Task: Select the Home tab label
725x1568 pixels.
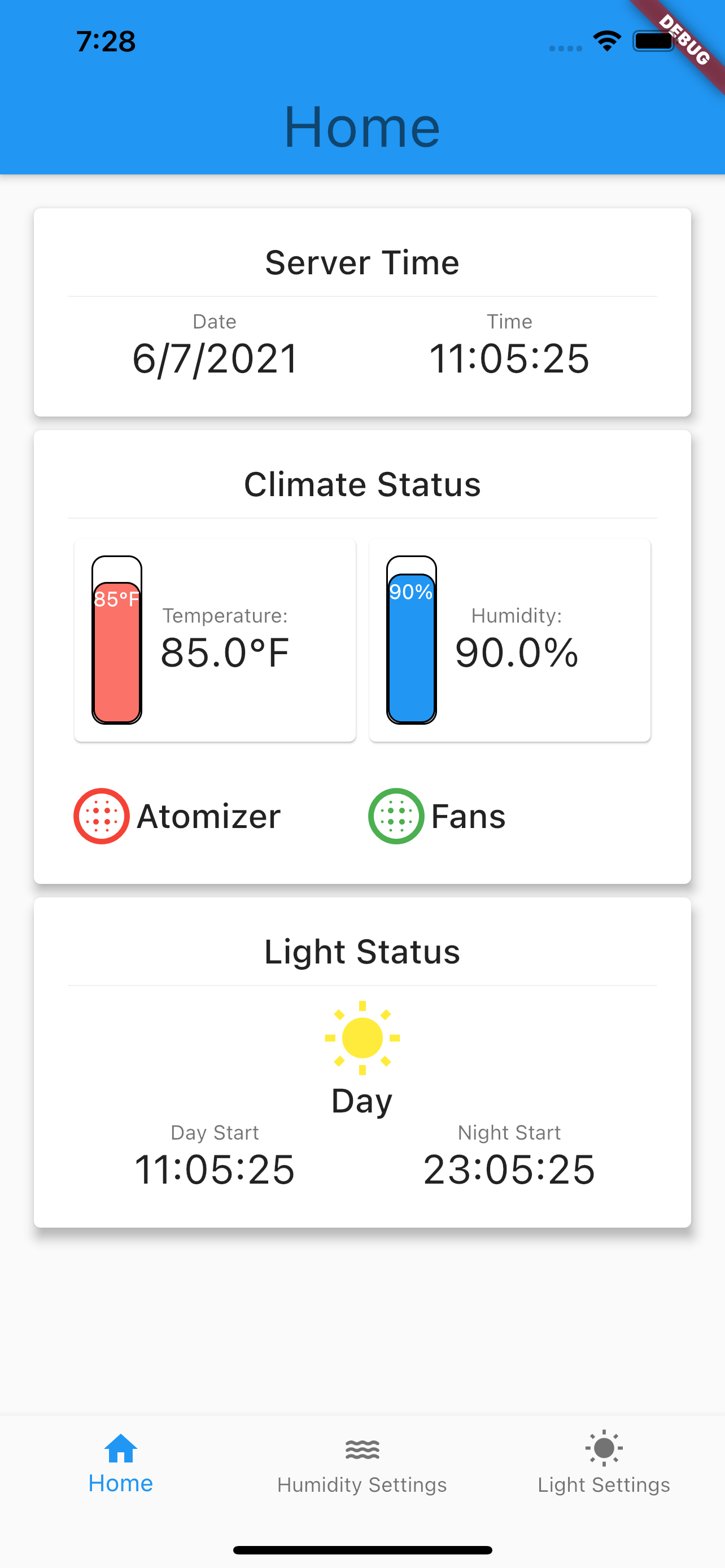Action: pyautogui.click(x=120, y=1483)
